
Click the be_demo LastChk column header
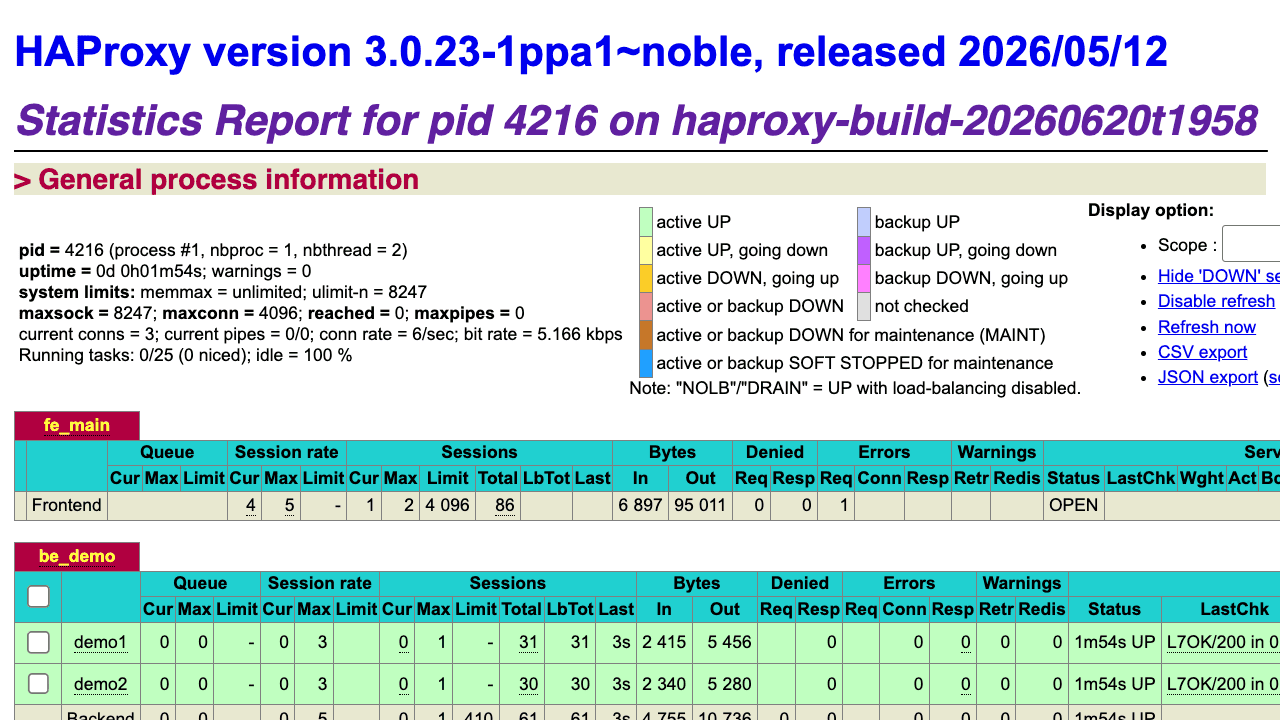pyautogui.click(x=1220, y=609)
